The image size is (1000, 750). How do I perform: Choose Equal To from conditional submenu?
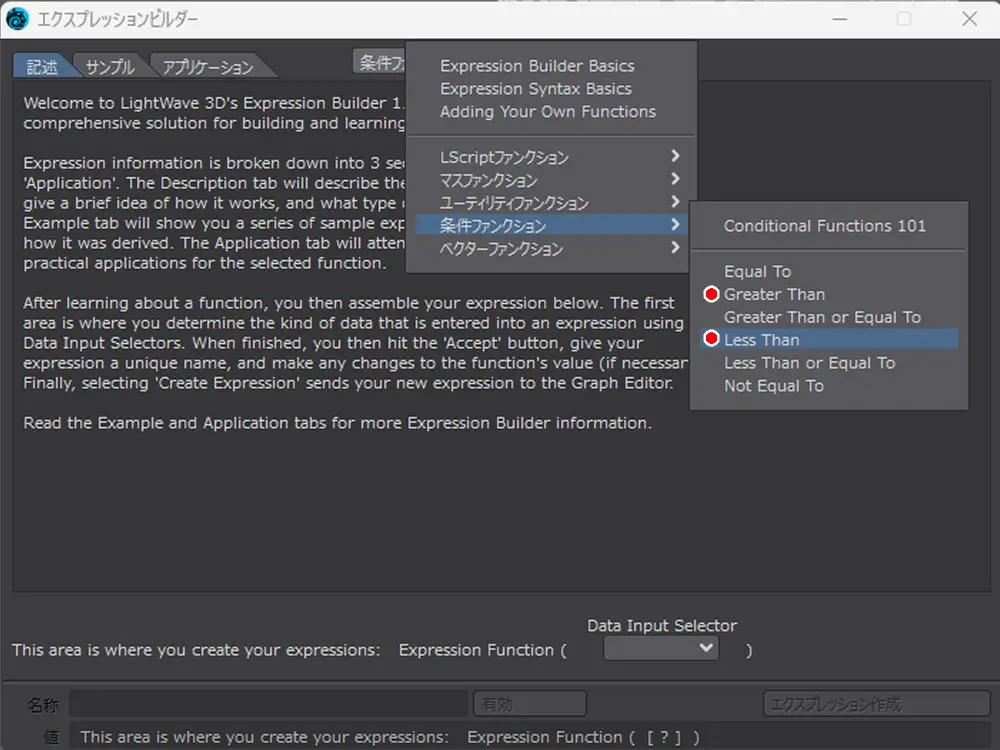click(x=757, y=272)
